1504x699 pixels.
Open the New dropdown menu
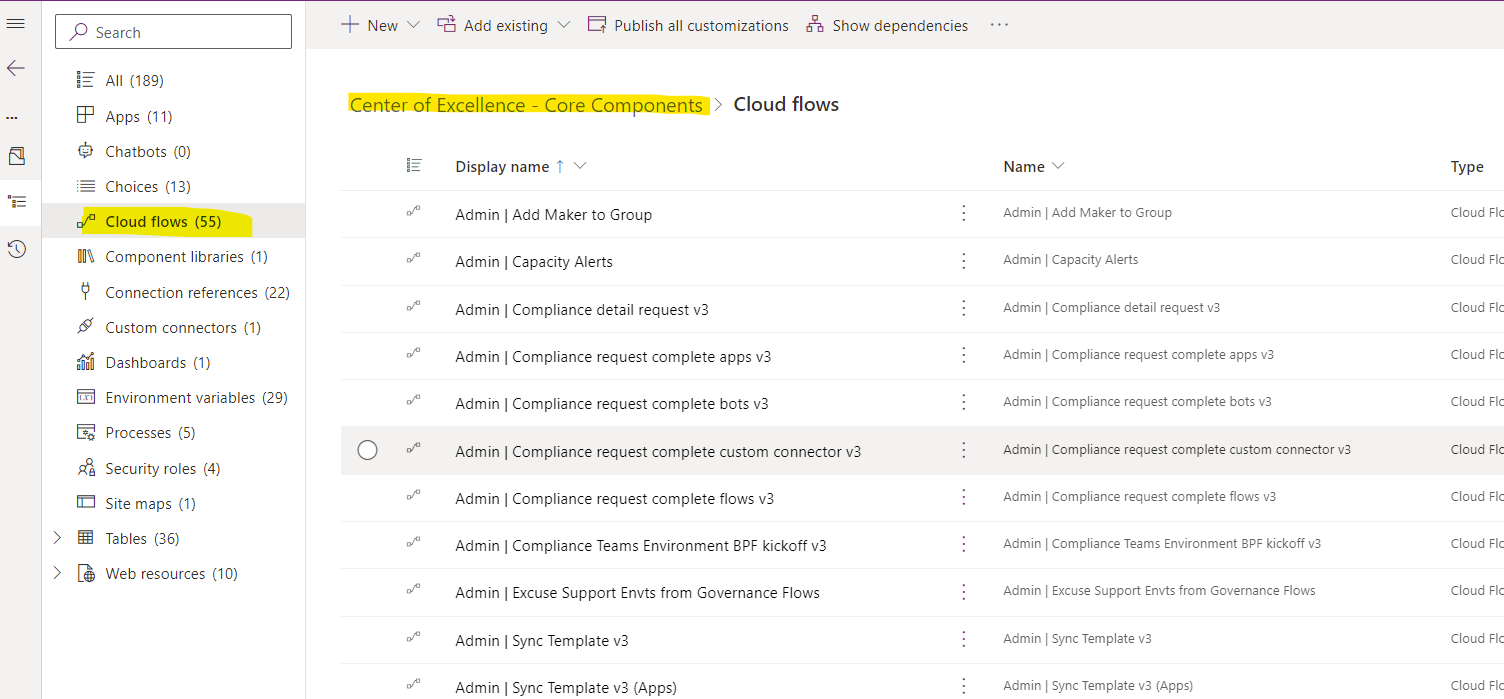pos(380,24)
